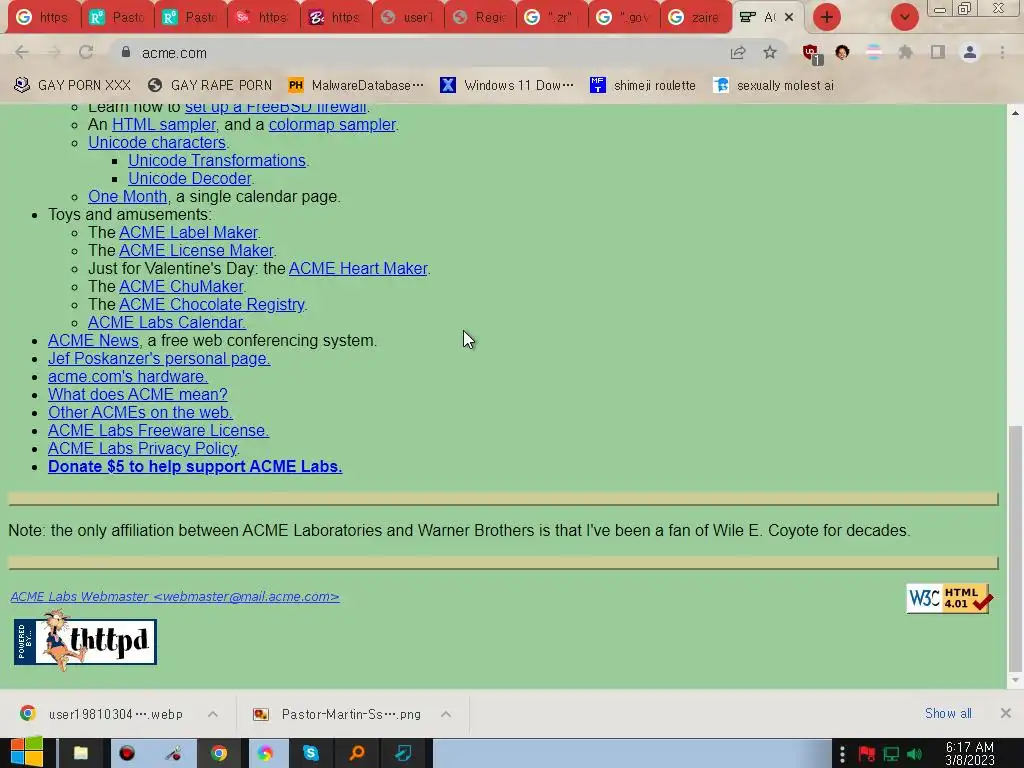Switch to the ".zr" Google tab
1024x768 pixels.
[552, 17]
